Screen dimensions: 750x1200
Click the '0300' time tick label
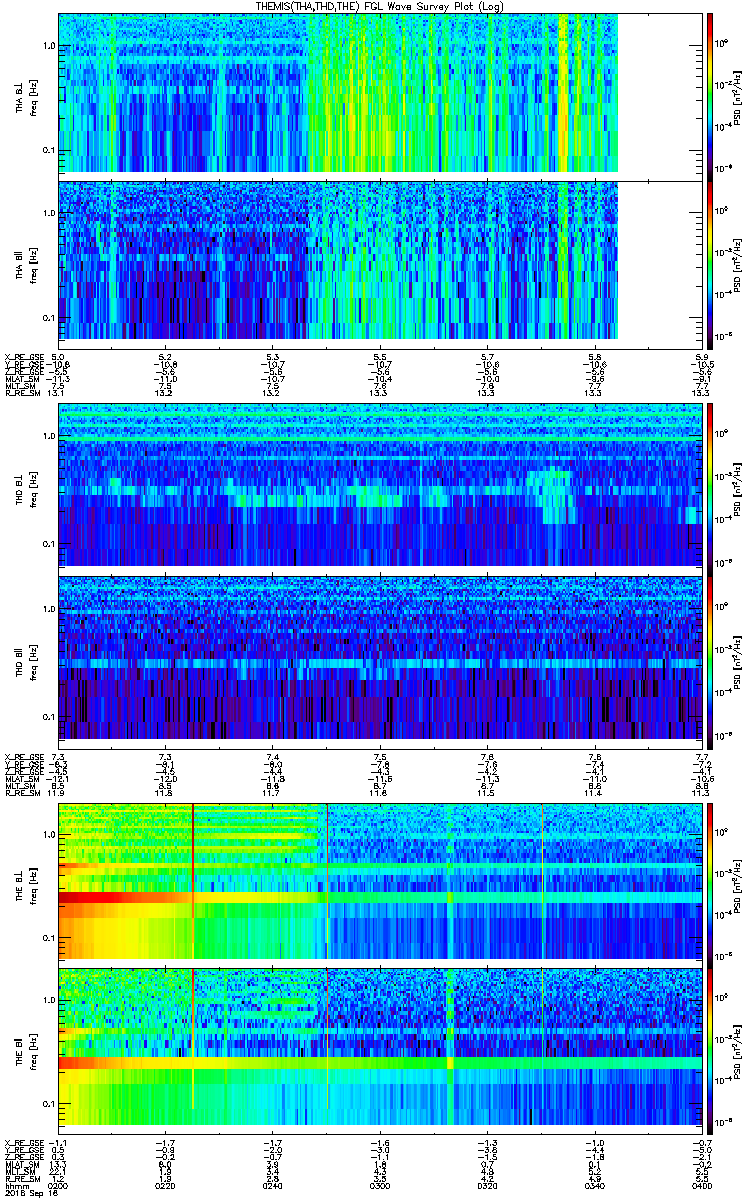(x=379, y=1185)
